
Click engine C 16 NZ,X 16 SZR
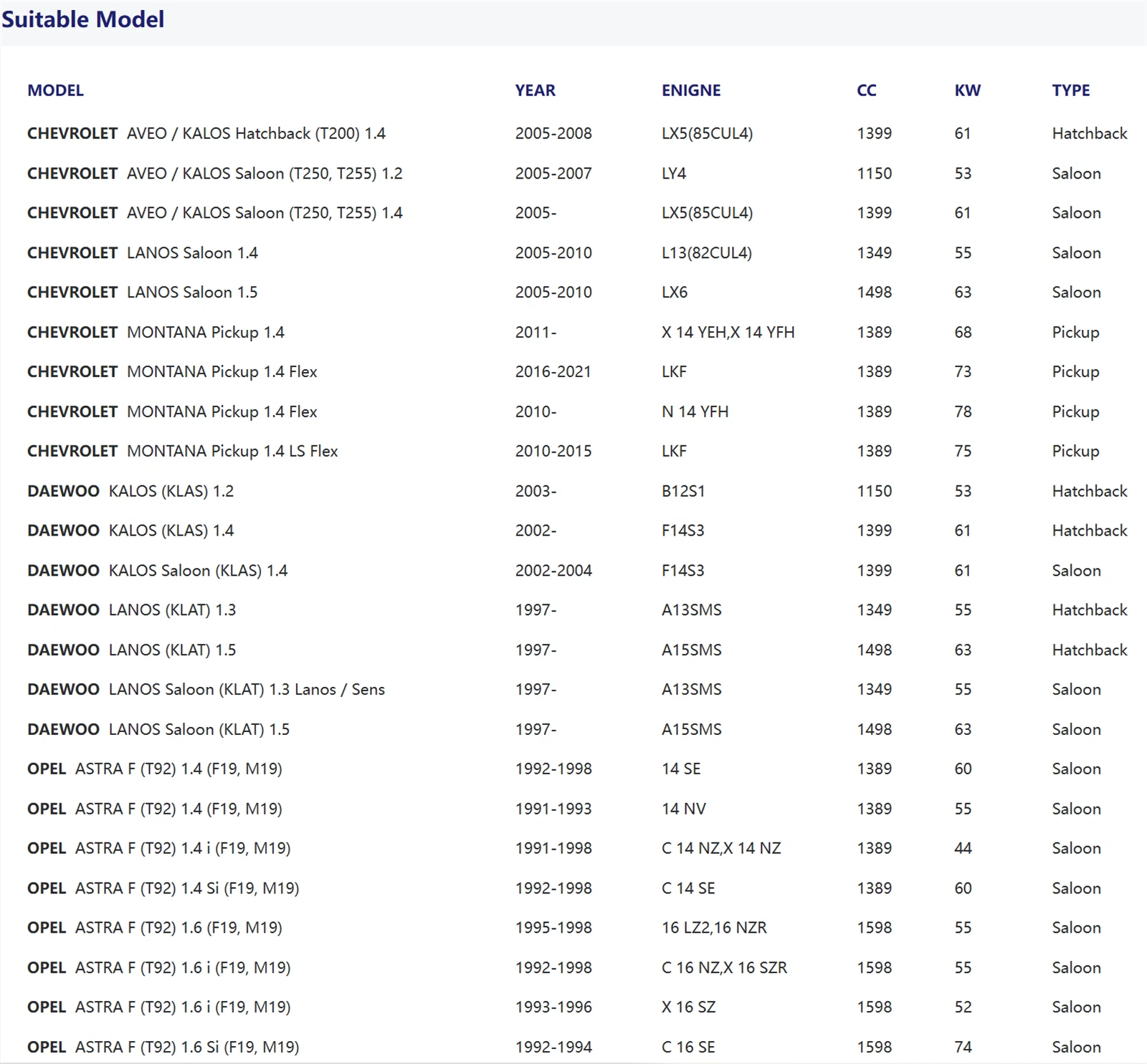(x=724, y=968)
